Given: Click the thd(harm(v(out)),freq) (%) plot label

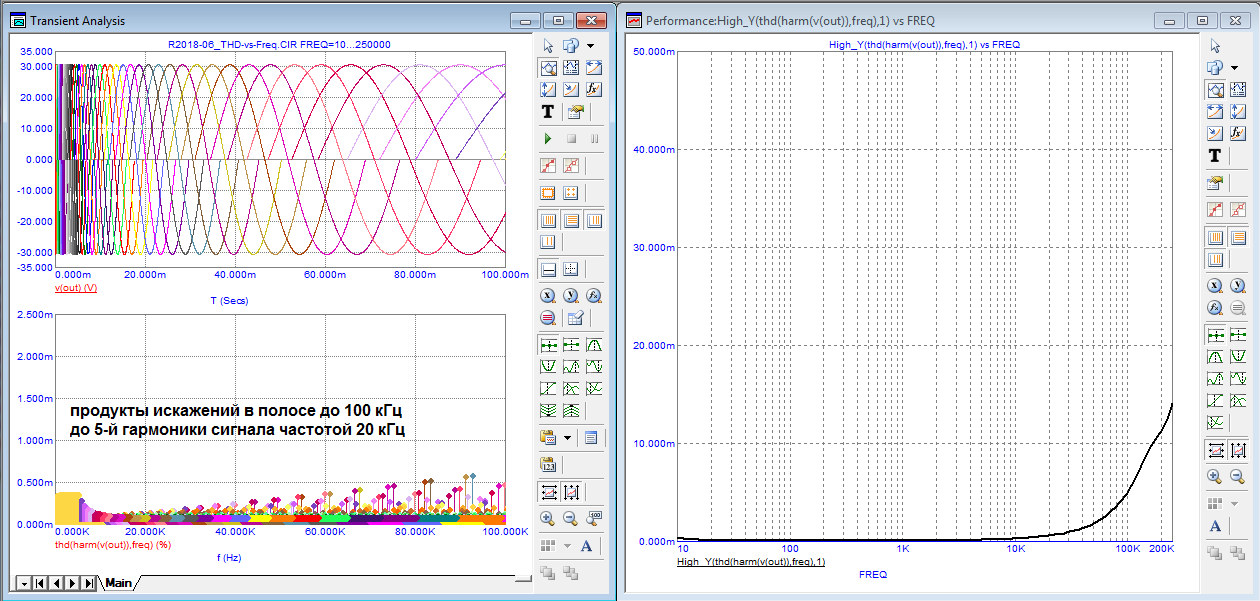Looking at the screenshot, I should (x=112, y=546).
